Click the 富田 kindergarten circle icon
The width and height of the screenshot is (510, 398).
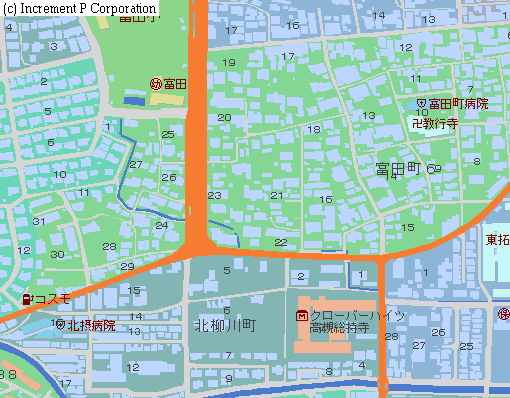[x=156, y=84]
